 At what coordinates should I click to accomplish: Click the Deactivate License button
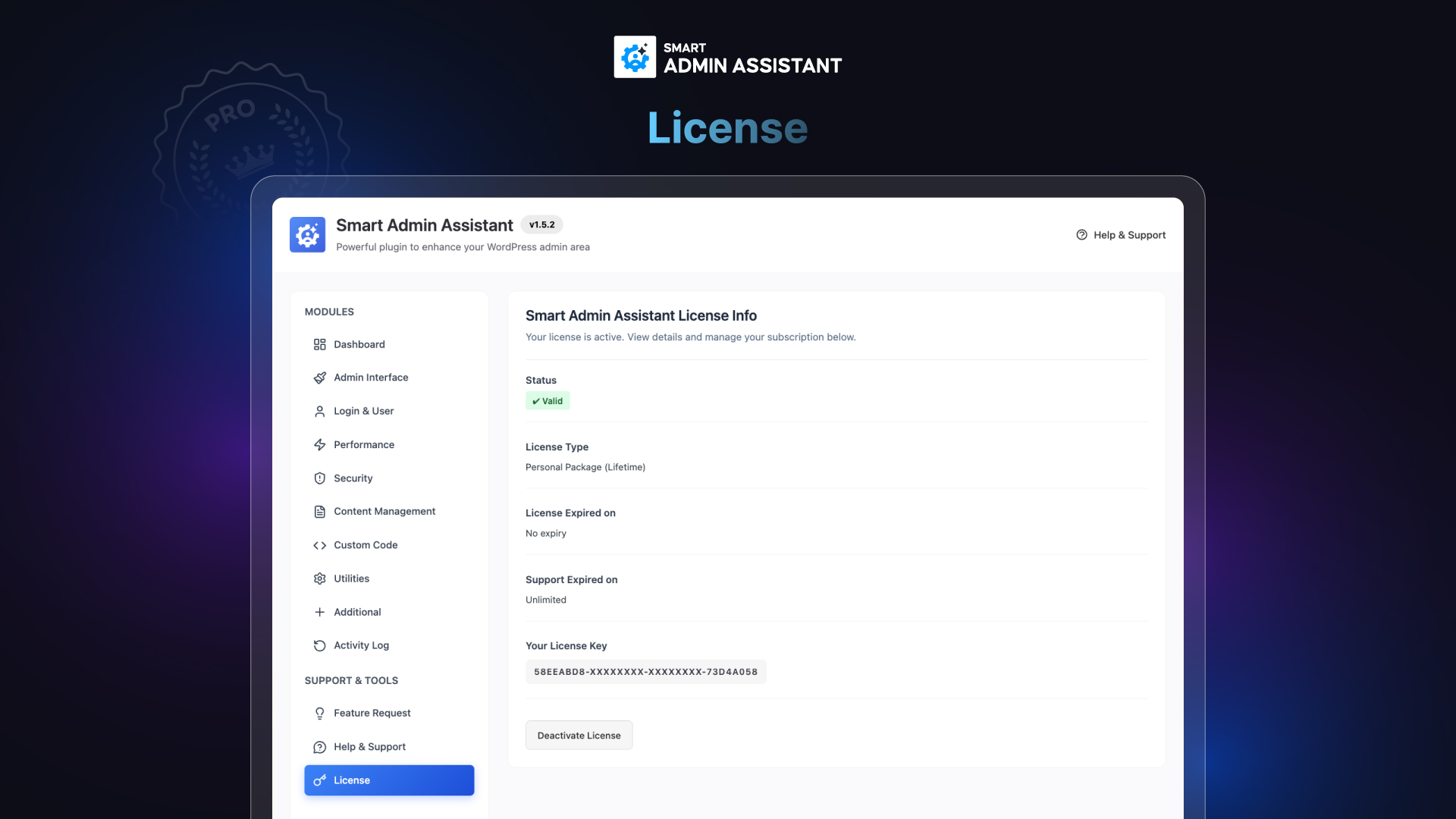tap(579, 736)
